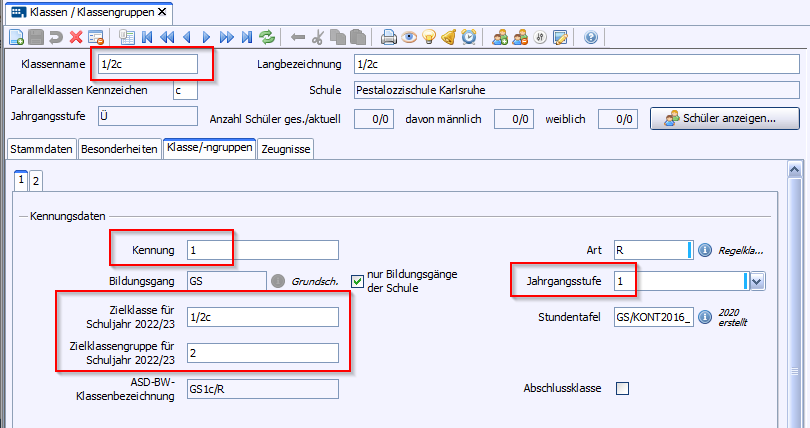Jump to the first record
810x428 pixels.
147,38
